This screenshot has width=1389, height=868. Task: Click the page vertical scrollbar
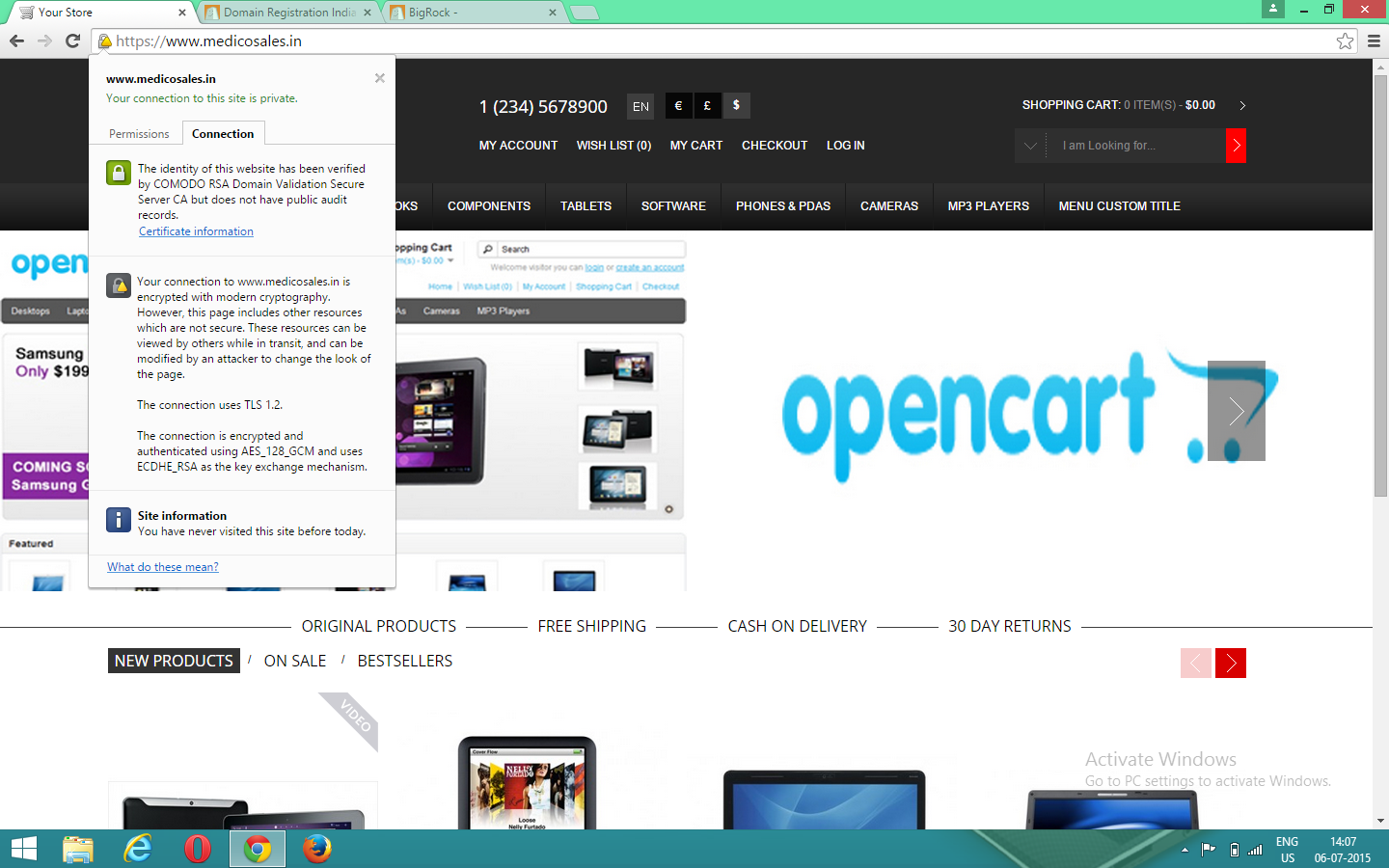1380,285
